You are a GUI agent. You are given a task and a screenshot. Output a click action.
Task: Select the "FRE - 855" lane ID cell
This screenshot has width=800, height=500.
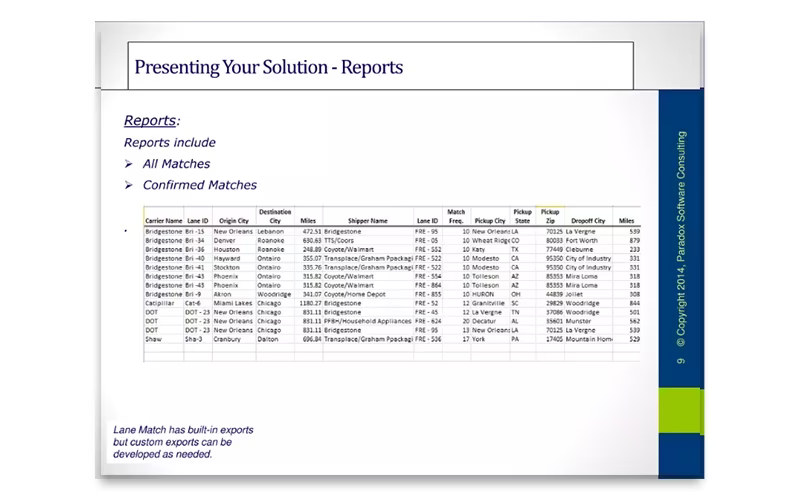(428, 294)
